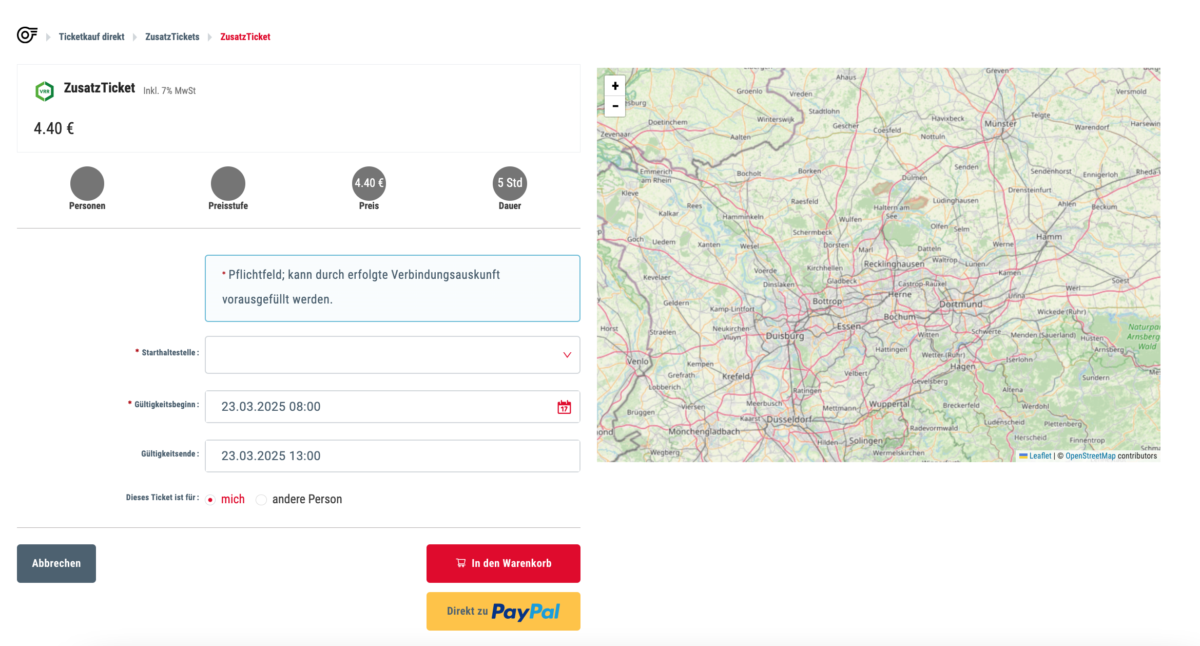Zoom out on the map
This screenshot has height=646, width=1200.
[x=615, y=106]
